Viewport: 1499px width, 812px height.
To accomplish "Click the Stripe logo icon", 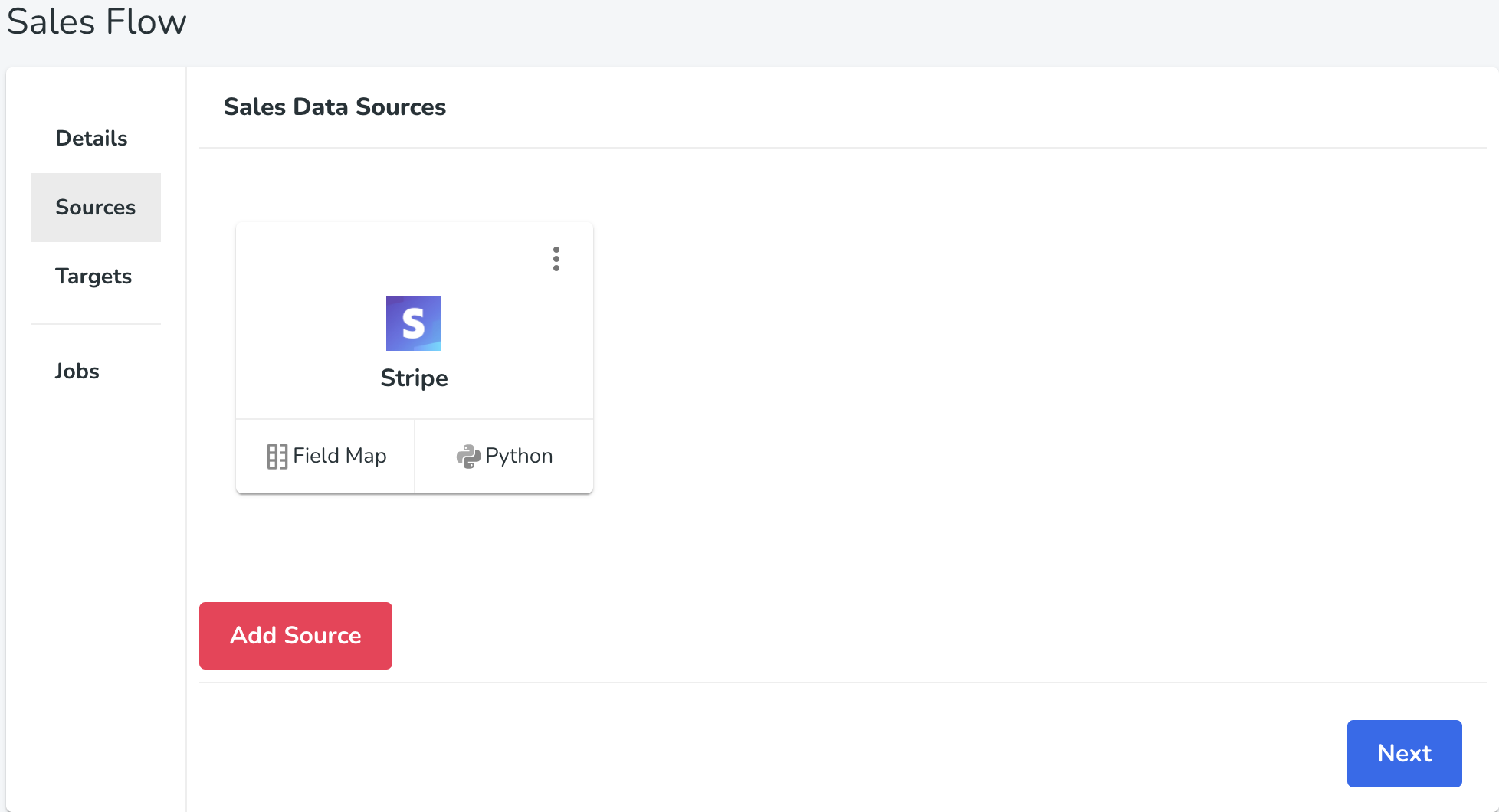I will 414,323.
